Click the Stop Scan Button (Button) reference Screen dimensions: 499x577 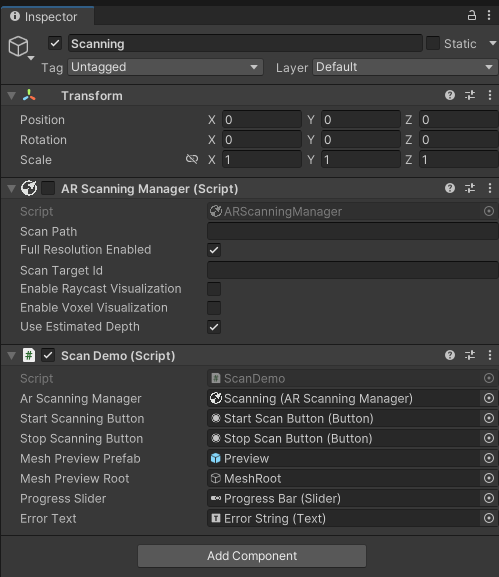point(343,438)
